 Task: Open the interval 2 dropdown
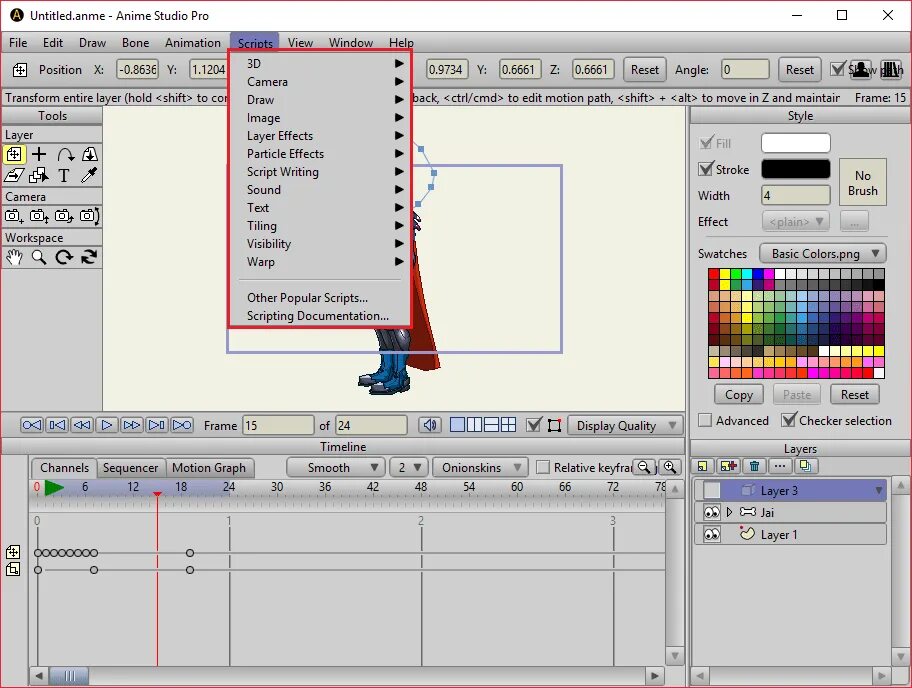coord(409,468)
